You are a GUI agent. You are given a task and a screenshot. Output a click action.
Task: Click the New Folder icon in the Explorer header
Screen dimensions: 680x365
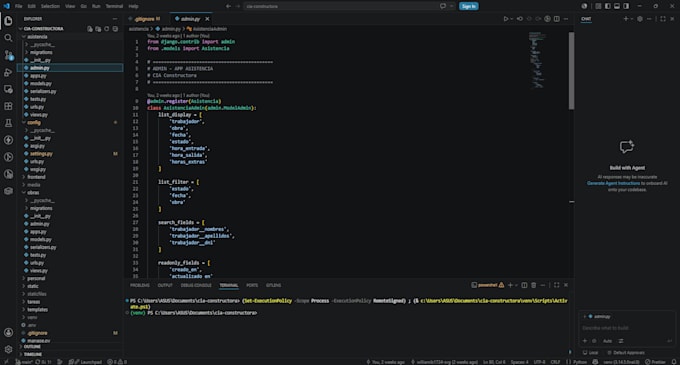tap(98, 29)
